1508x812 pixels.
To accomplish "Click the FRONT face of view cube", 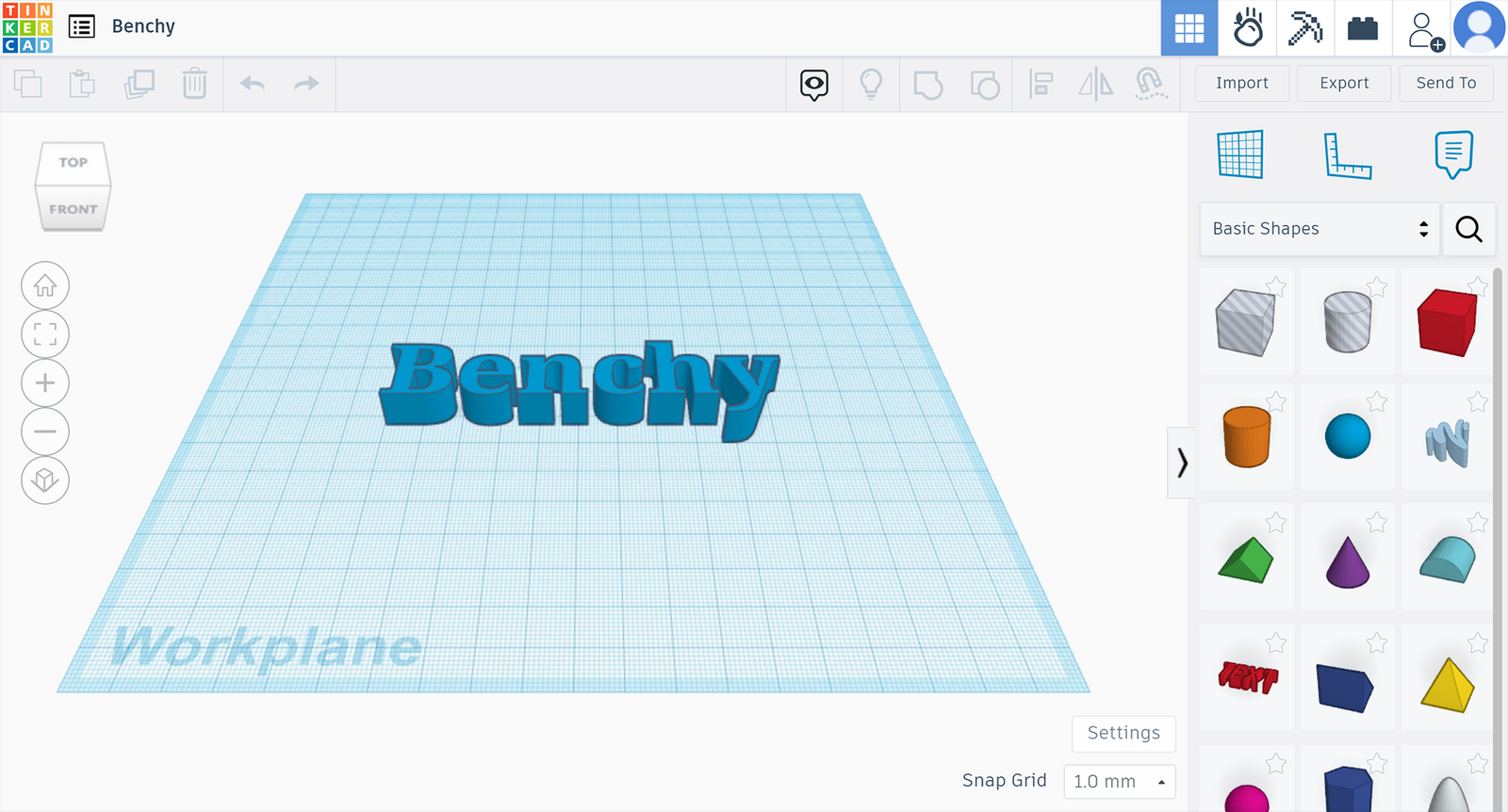I will (74, 208).
